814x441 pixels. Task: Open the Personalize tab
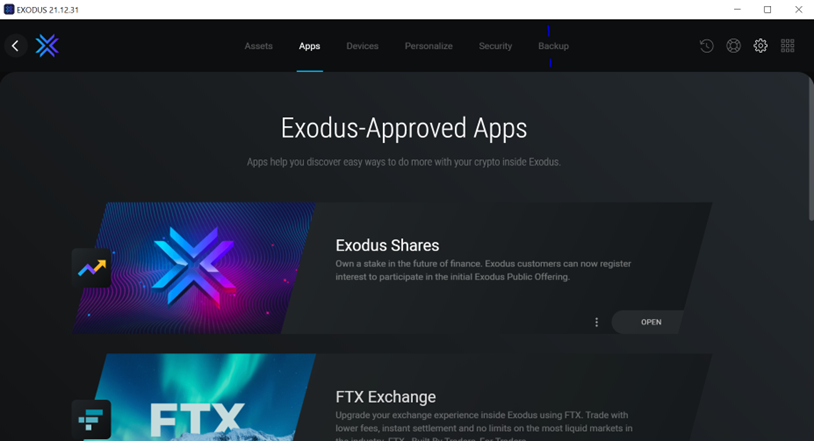pos(429,46)
